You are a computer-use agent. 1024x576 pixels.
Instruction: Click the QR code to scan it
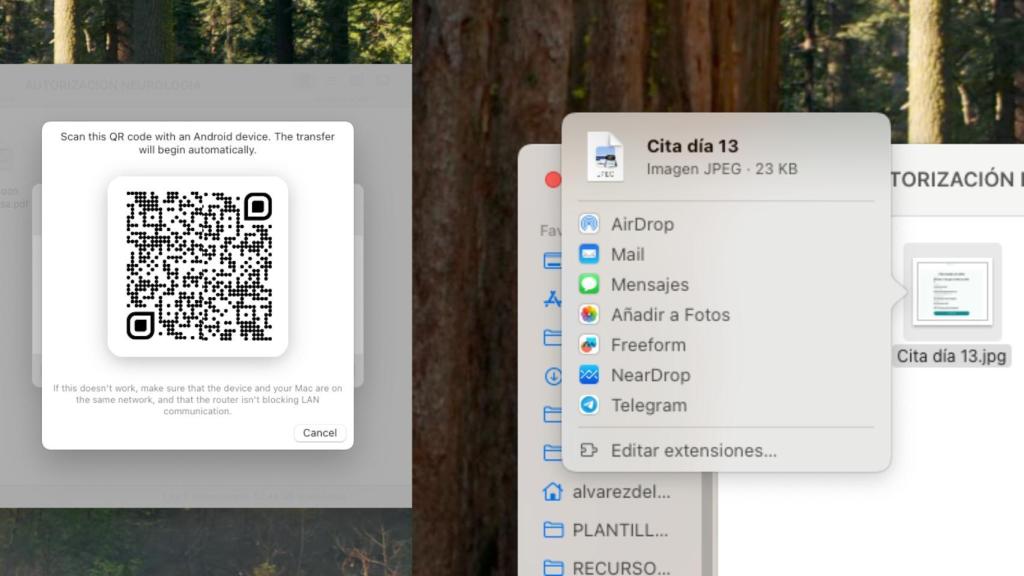(198, 267)
